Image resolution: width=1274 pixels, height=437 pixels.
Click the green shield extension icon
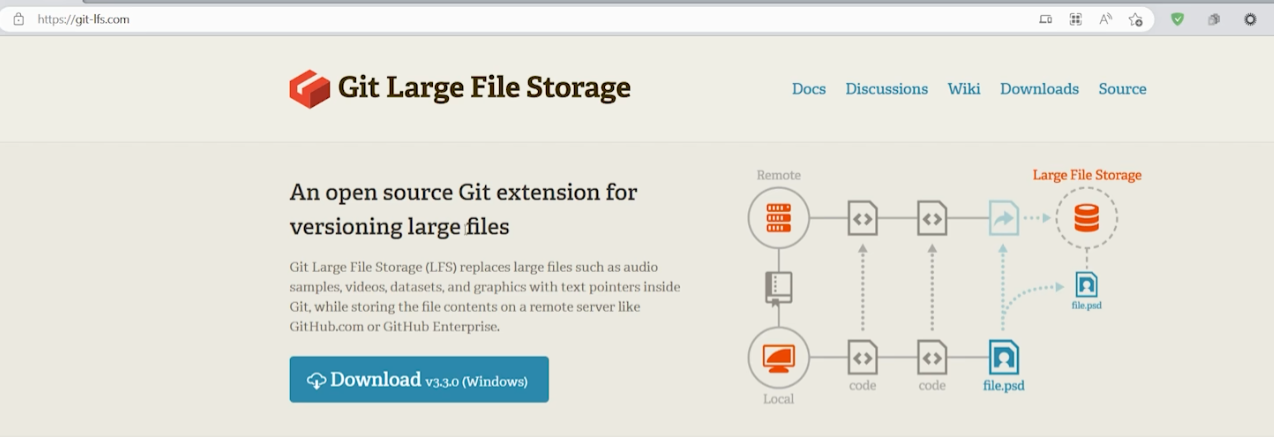click(x=1177, y=19)
